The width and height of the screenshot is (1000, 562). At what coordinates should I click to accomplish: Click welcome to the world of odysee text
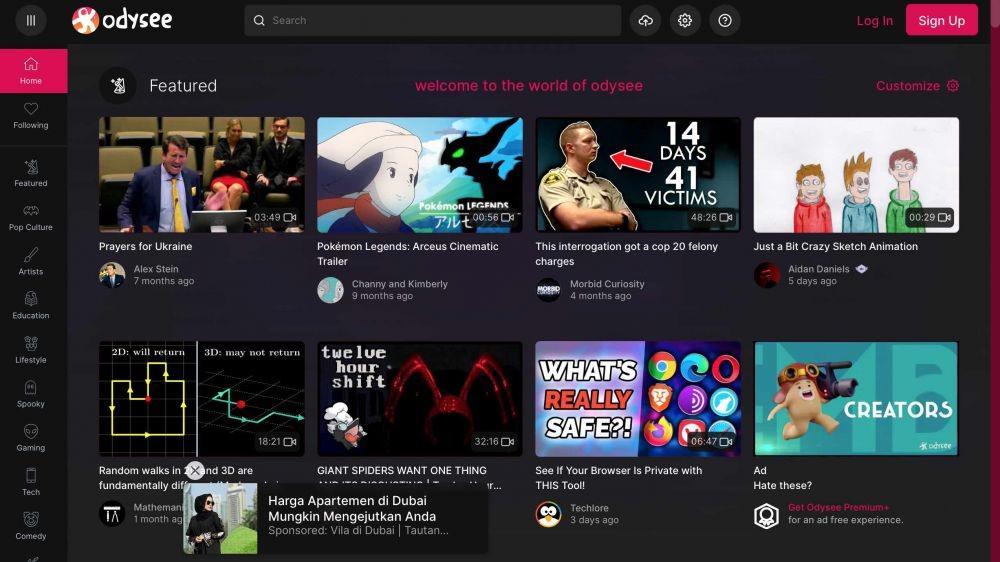pos(529,85)
